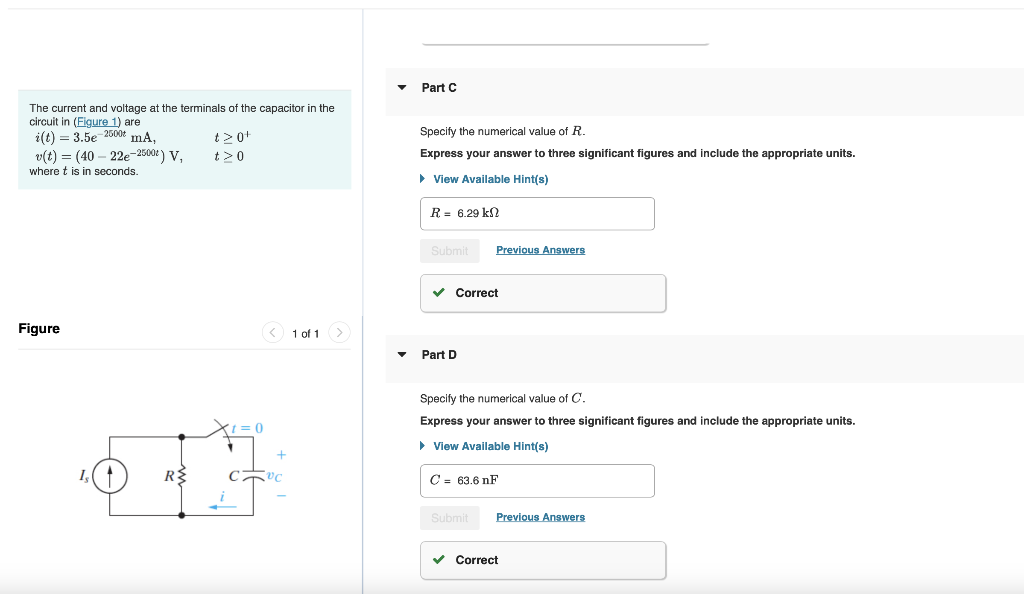Click the green checkmark in Part D Correct banner

click(x=438, y=560)
